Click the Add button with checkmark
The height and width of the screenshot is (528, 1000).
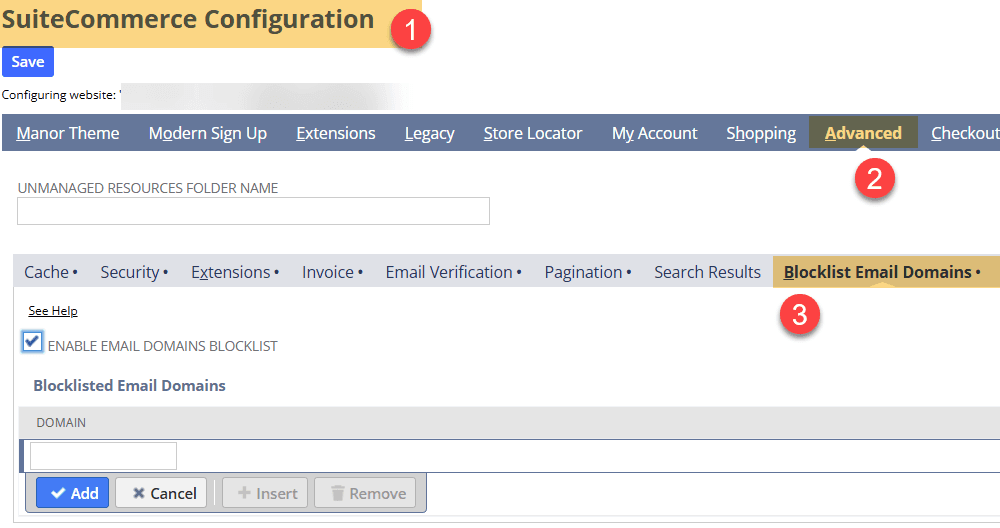click(73, 493)
